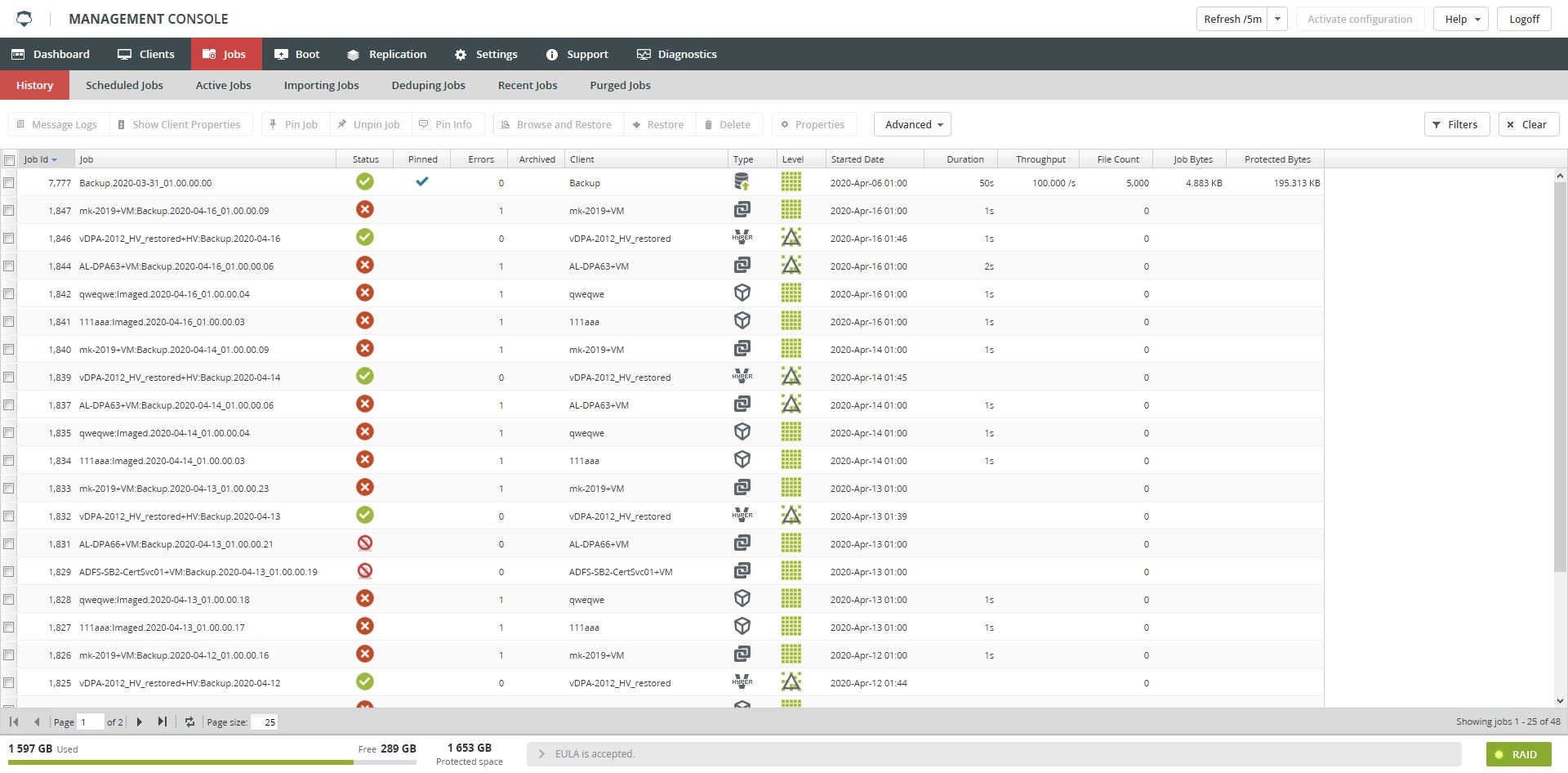1568x773 pixels.
Task: Click the refresh grid icon in the pager
Action: tap(190, 722)
